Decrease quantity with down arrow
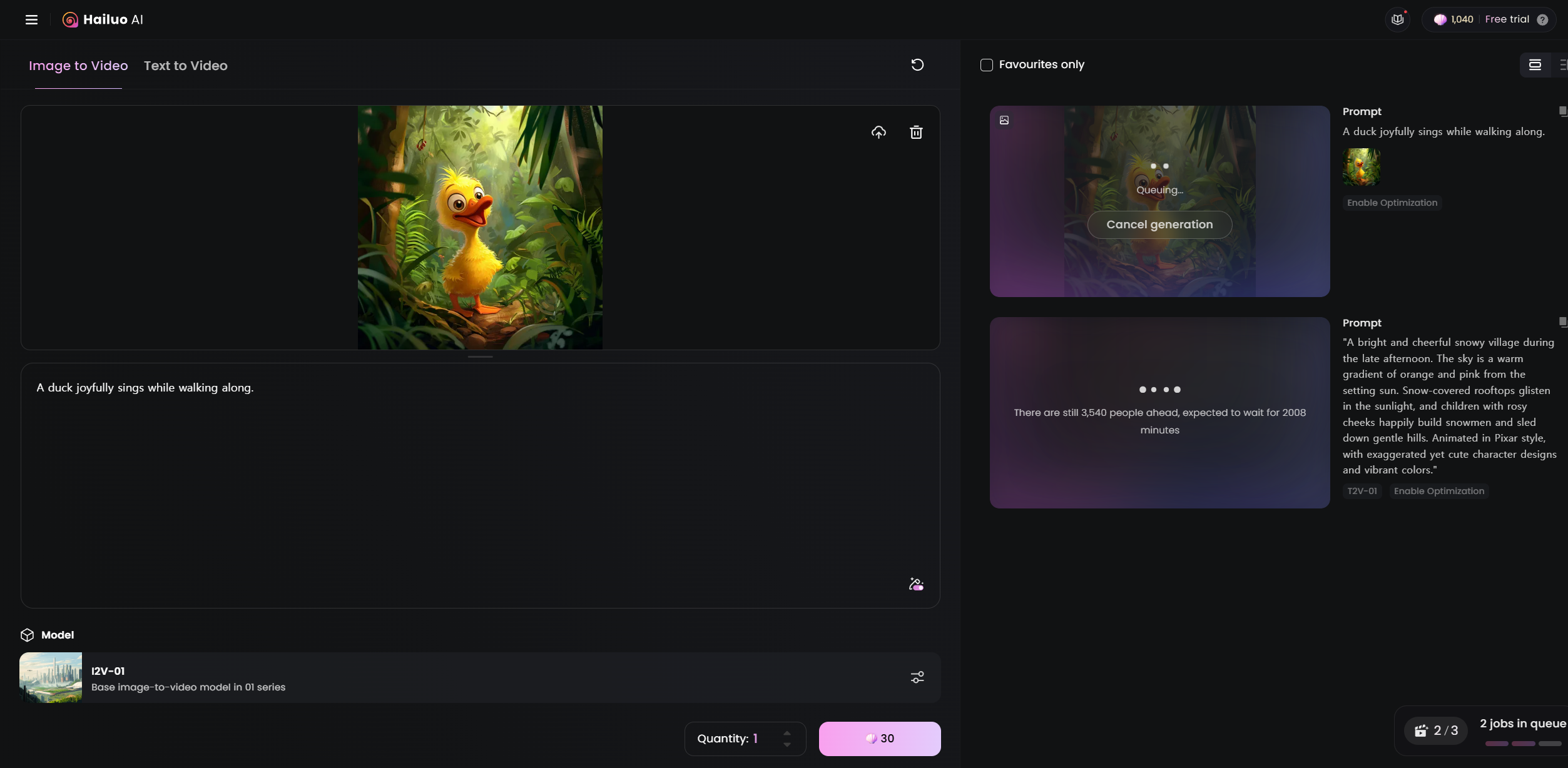 coord(787,745)
